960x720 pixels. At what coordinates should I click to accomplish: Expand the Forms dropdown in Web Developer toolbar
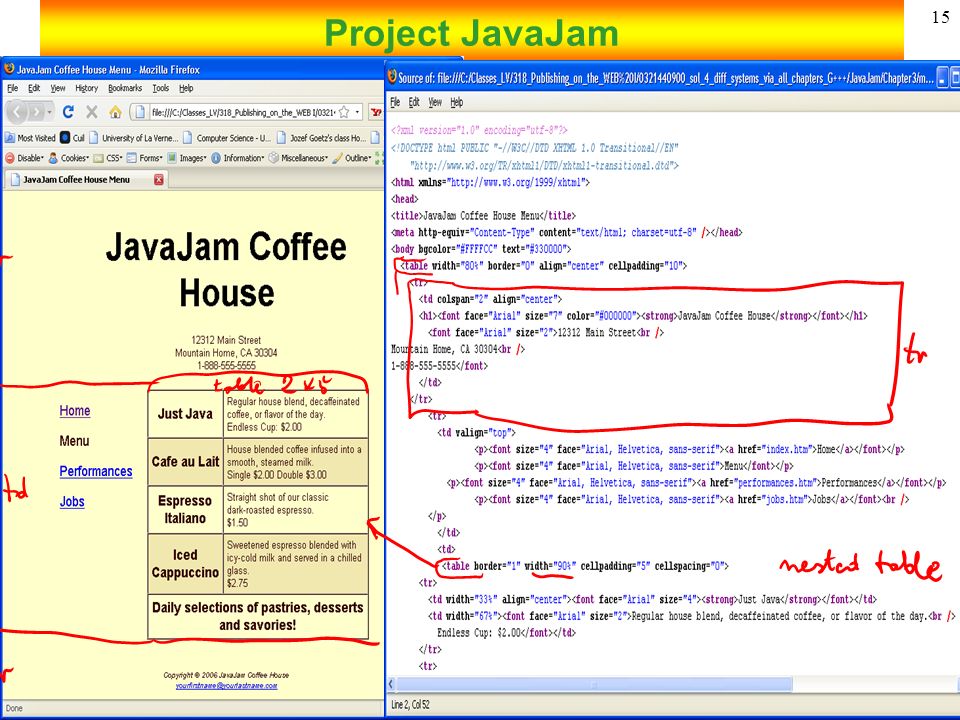(x=144, y=158)
